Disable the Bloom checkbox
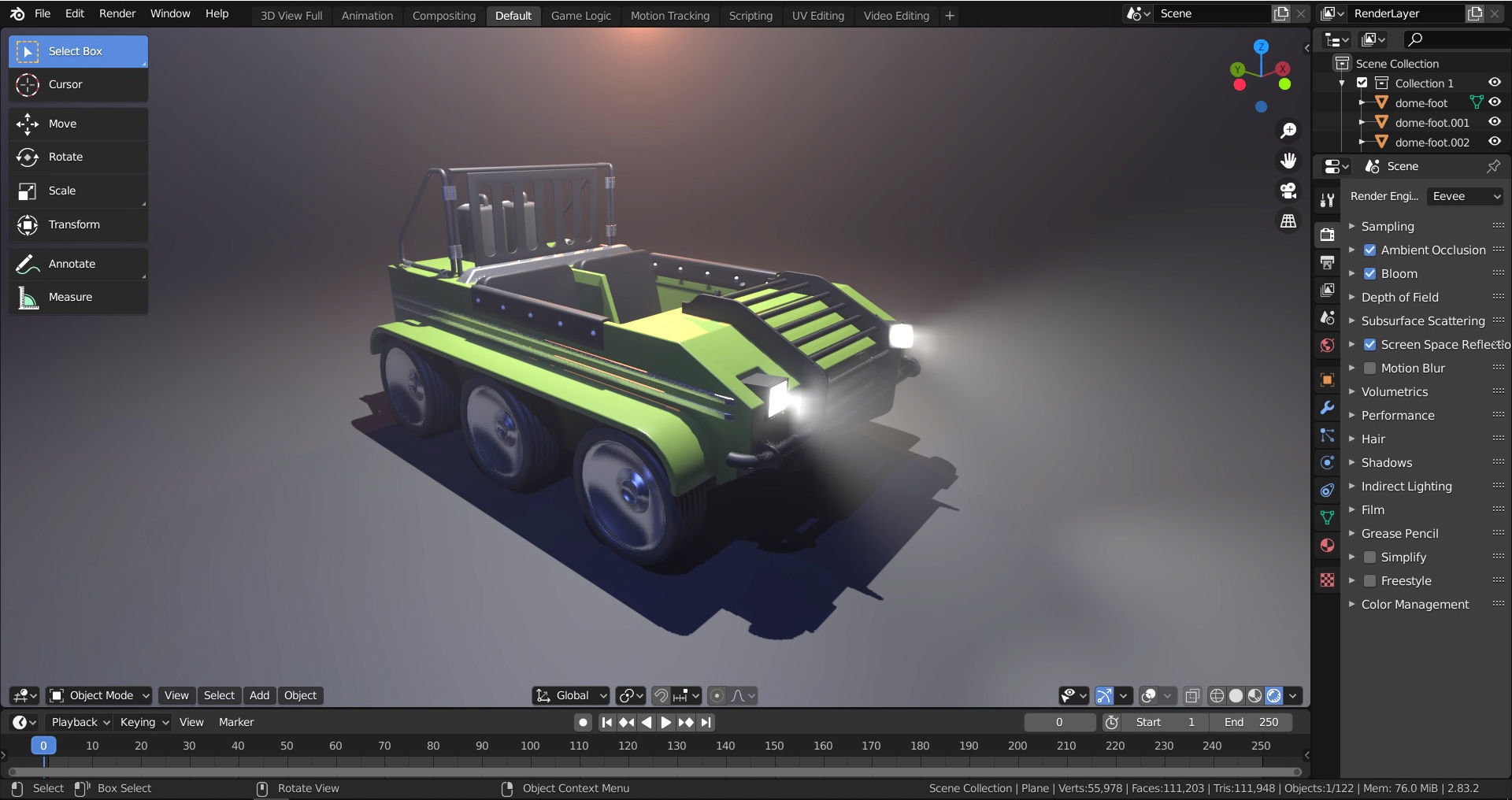This screenshot has width=1512, height=800. tap(1369, 273)
